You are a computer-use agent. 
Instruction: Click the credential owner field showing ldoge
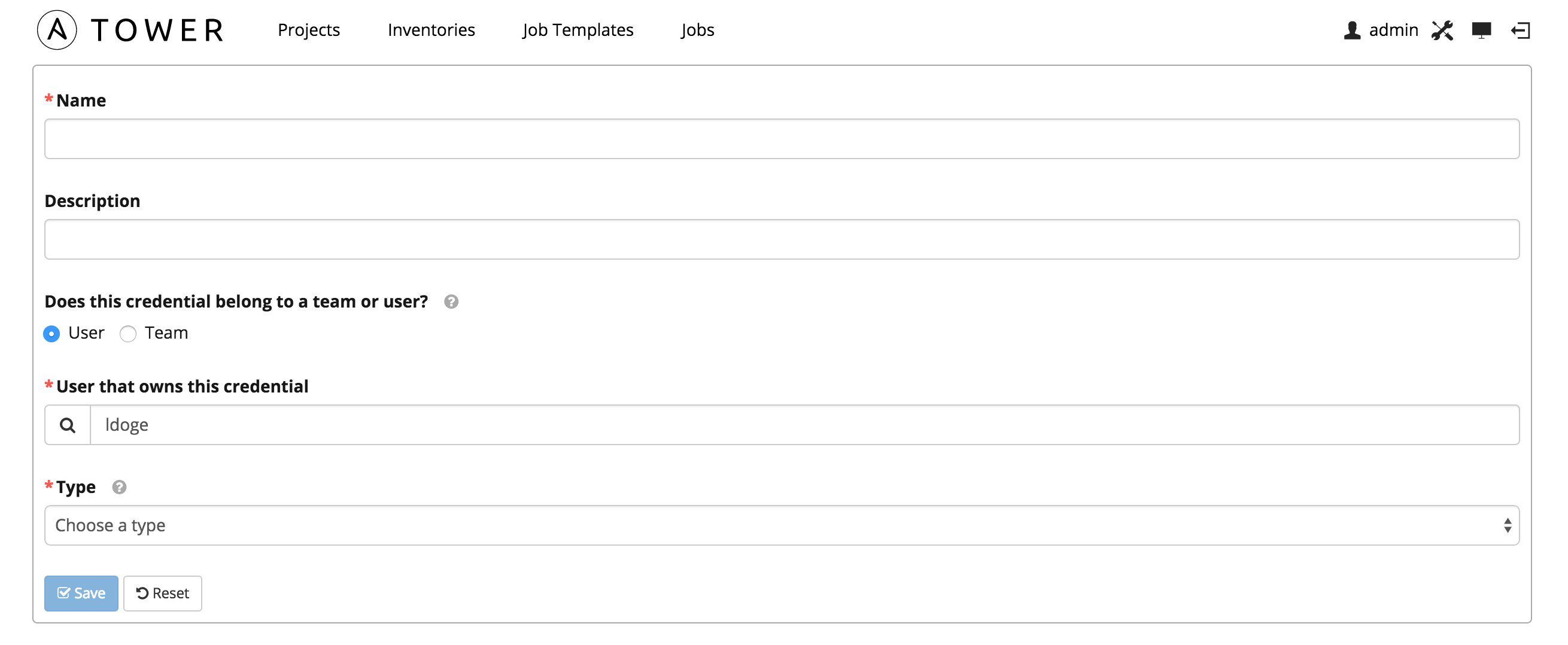coord(804,425)
